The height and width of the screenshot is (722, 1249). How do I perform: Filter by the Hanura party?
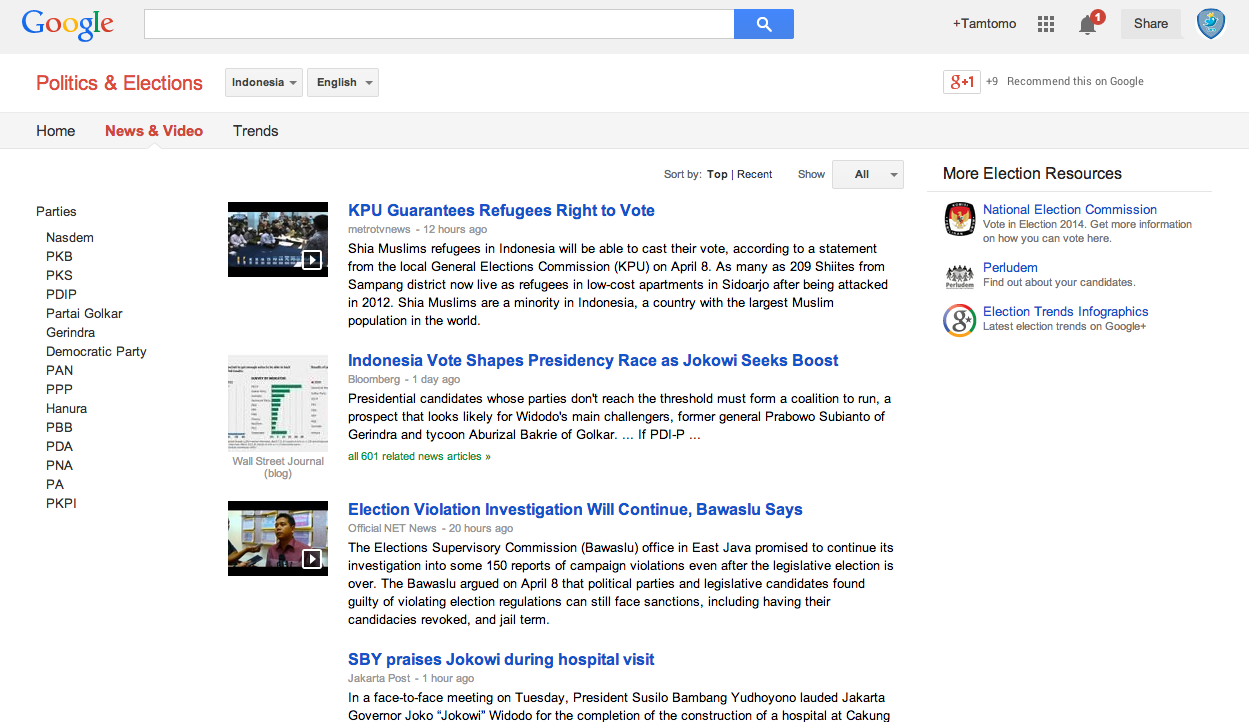coord(66,409)
